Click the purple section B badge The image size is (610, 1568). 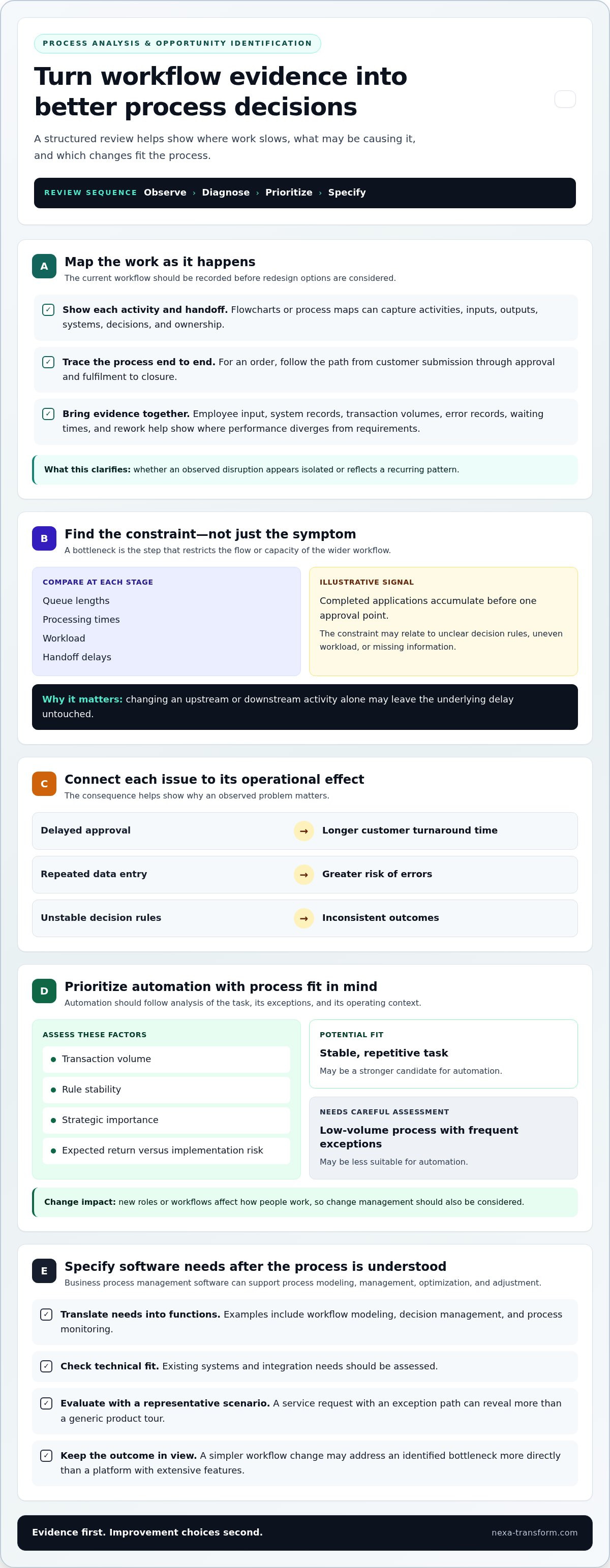(44, 538)
